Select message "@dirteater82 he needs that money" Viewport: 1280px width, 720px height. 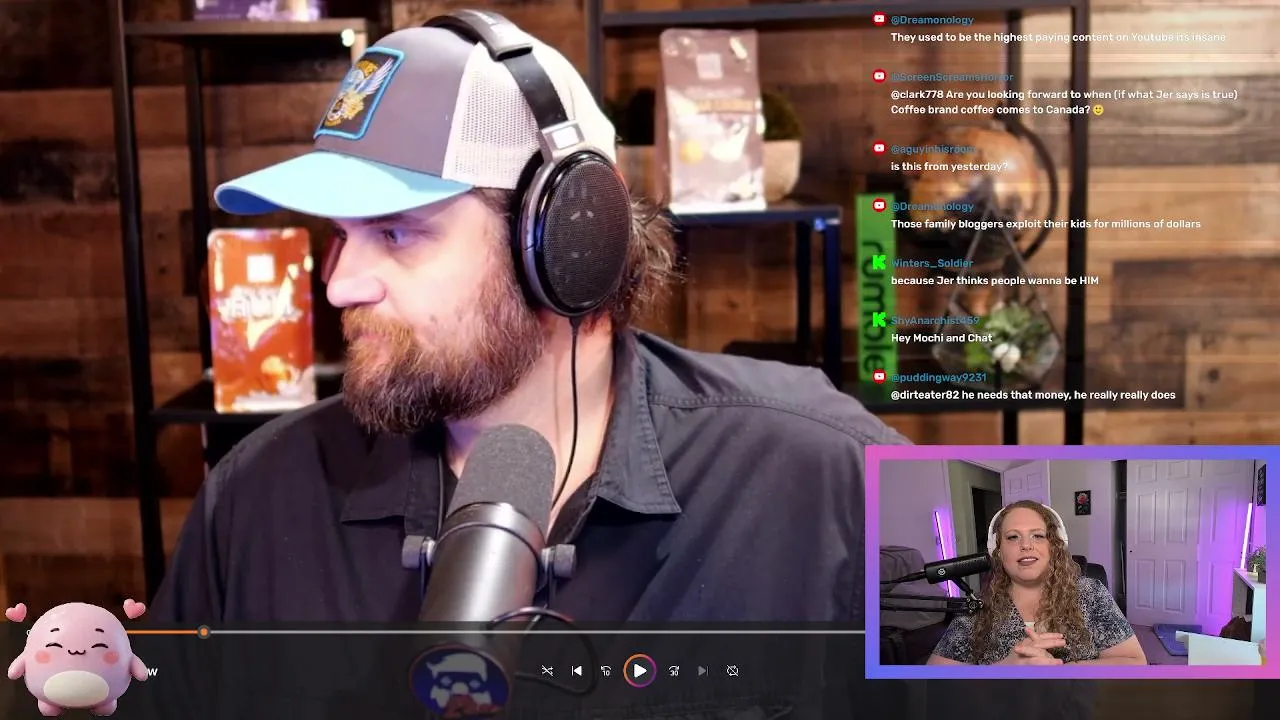point(1033,395)
